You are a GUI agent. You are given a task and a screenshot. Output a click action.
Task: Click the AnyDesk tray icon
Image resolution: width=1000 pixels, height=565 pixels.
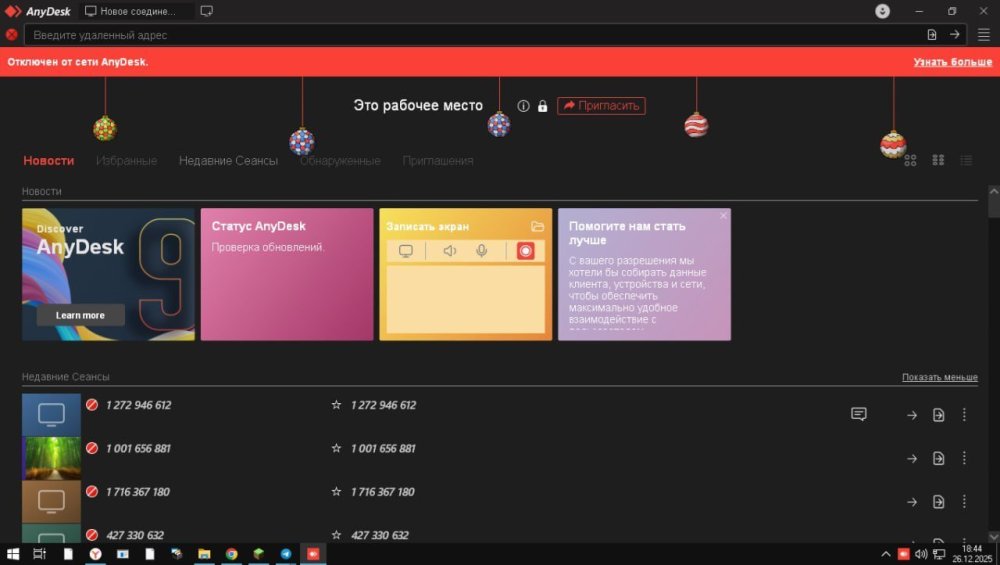point(903,554)
